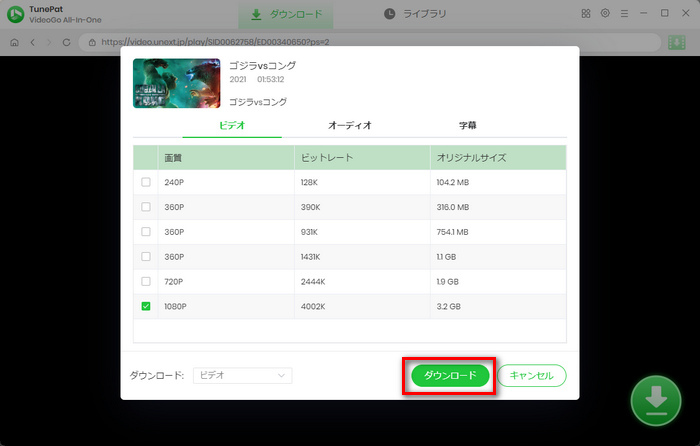The height and width of the screenshot is (446, 700).
Task: Select the オーディオ tab in dialog
Action: (350, 125)
